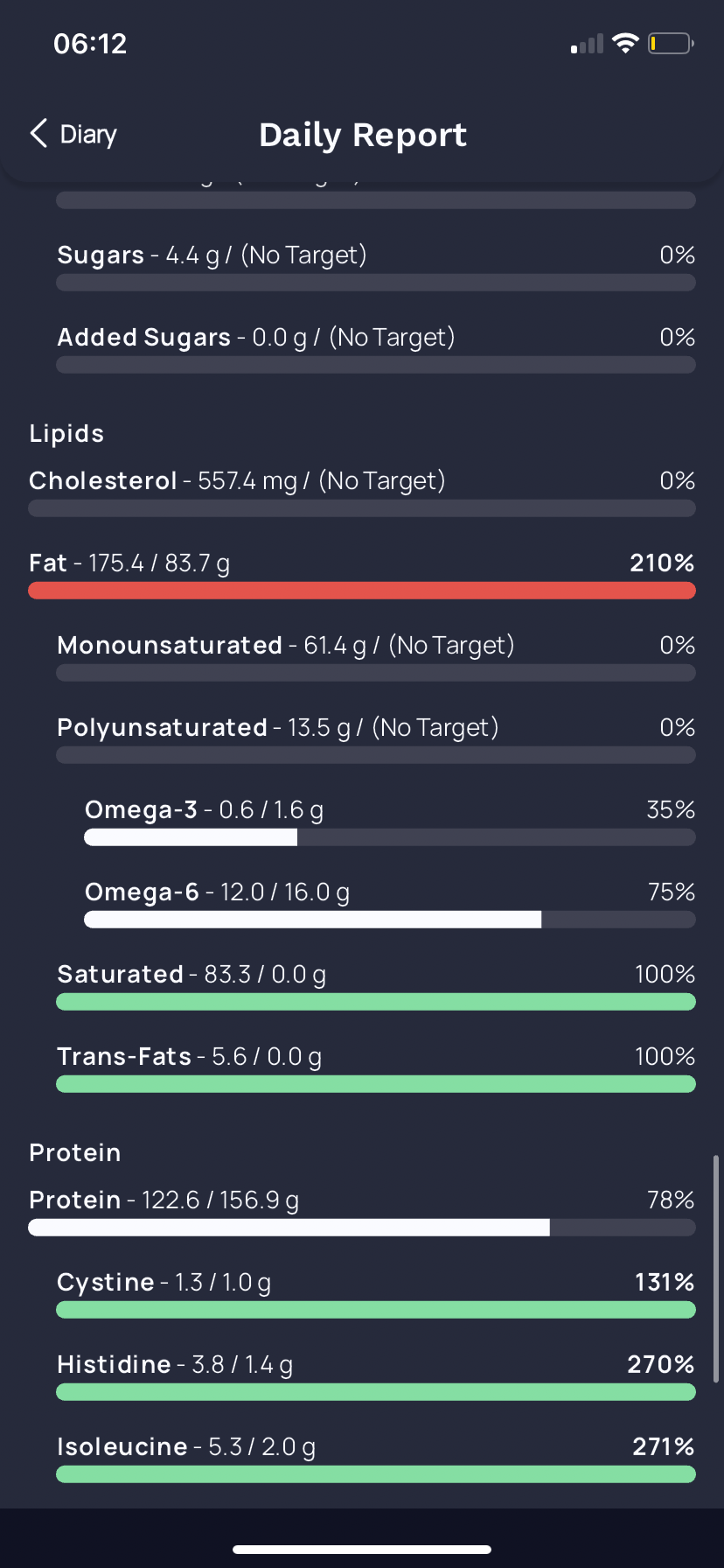Screen dimensions: 724x1568
Task: Tap the back chevron icon beside Diary
Action: [x=38, y=134]
